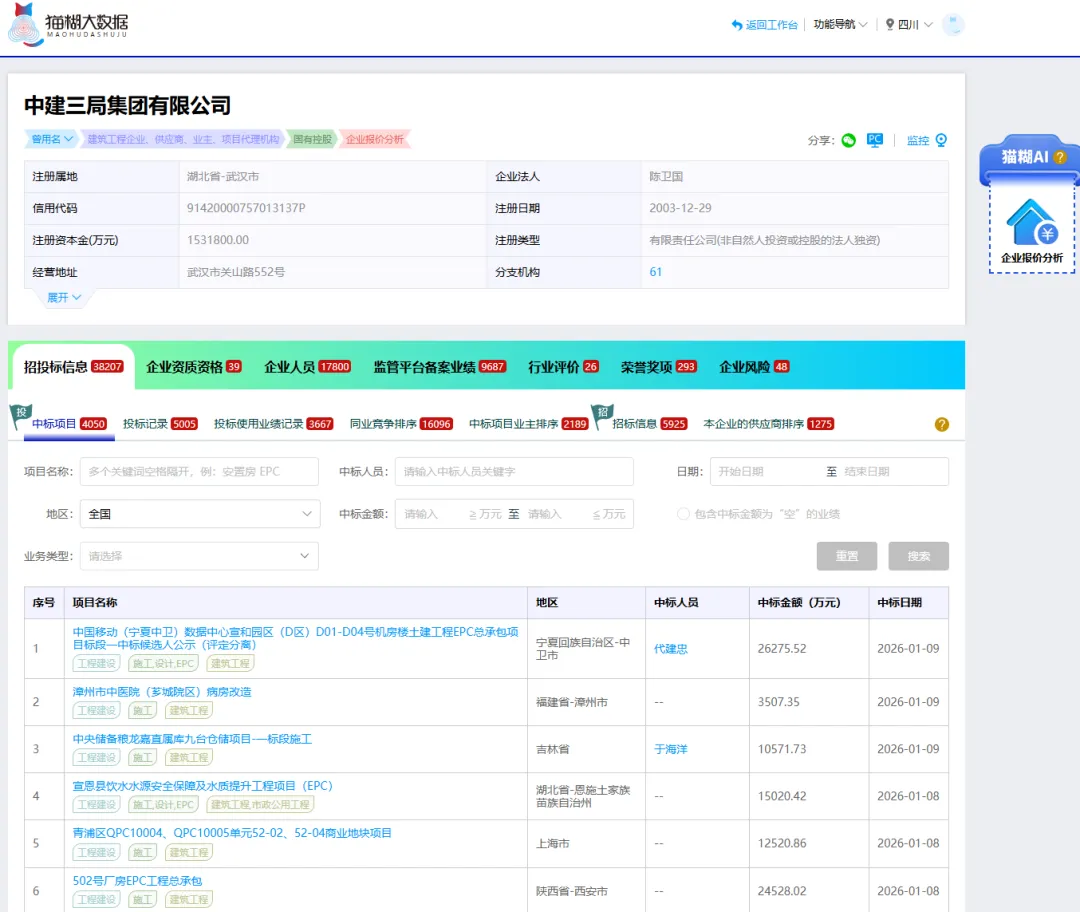Open the 宣恩县饮水水源安全保障 project link
The height and width of the screenshot is (912, 1080).
click(x=202, y=786)
